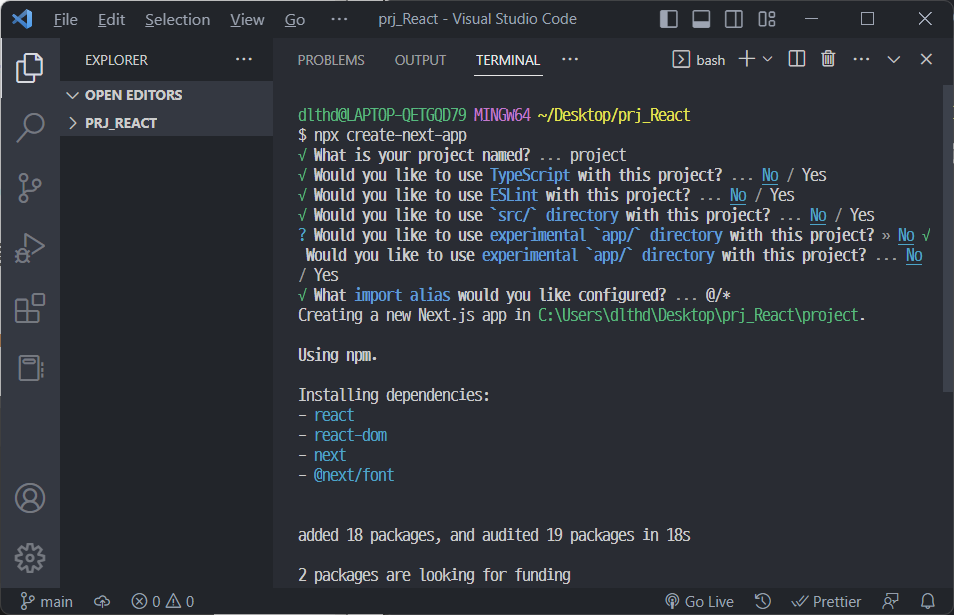Collapse the OPEN EDITORS section
Image resolution: width=954 pixels, height=615 pixels.
tap(166, 95)
